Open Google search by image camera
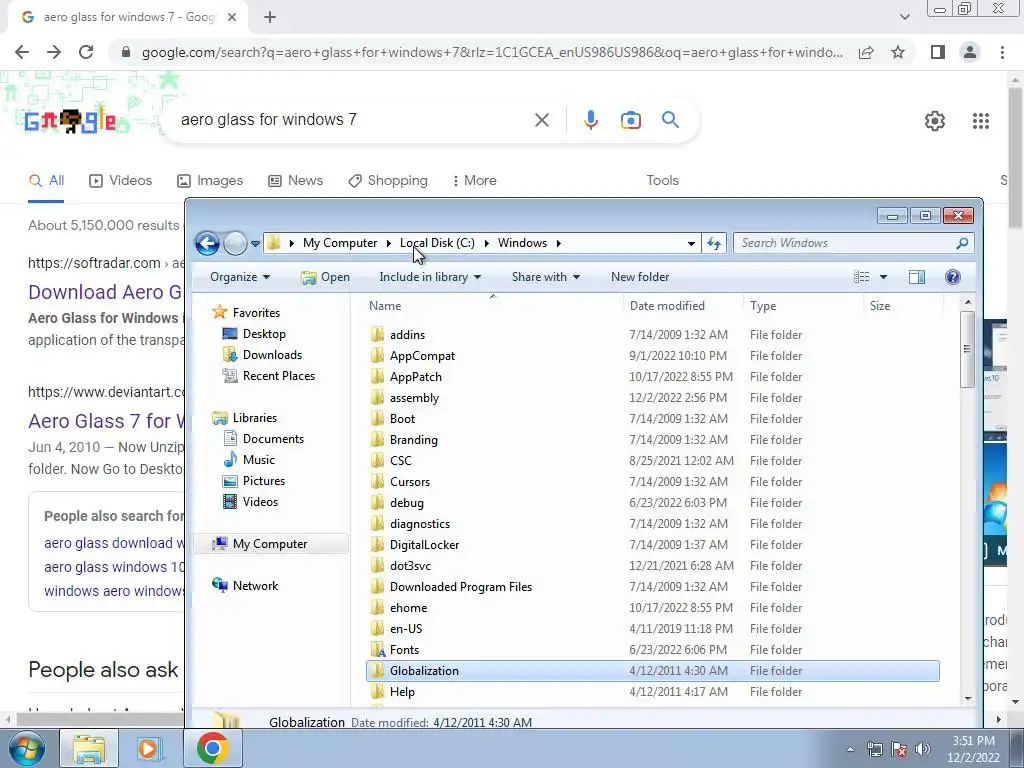This screenshot has height=768, width=1024. point(630,120)
